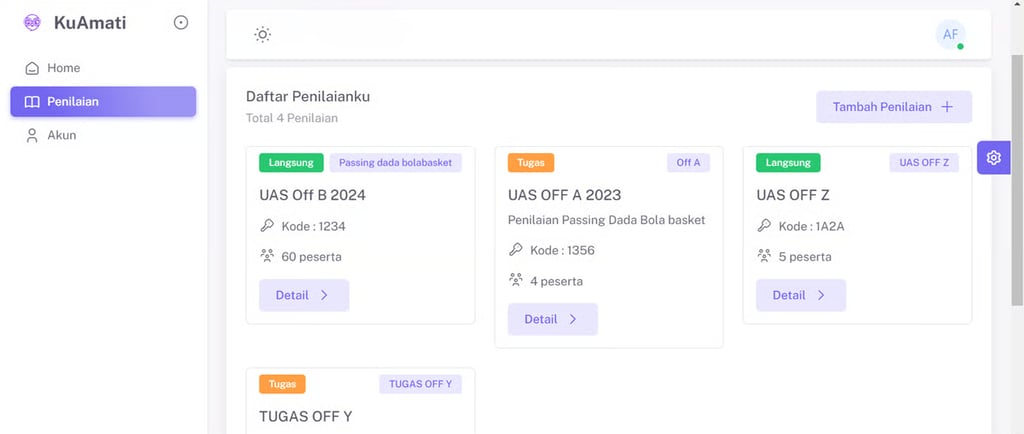
Task: Select the Penilaian sidebar item
Action: (103, 101)
